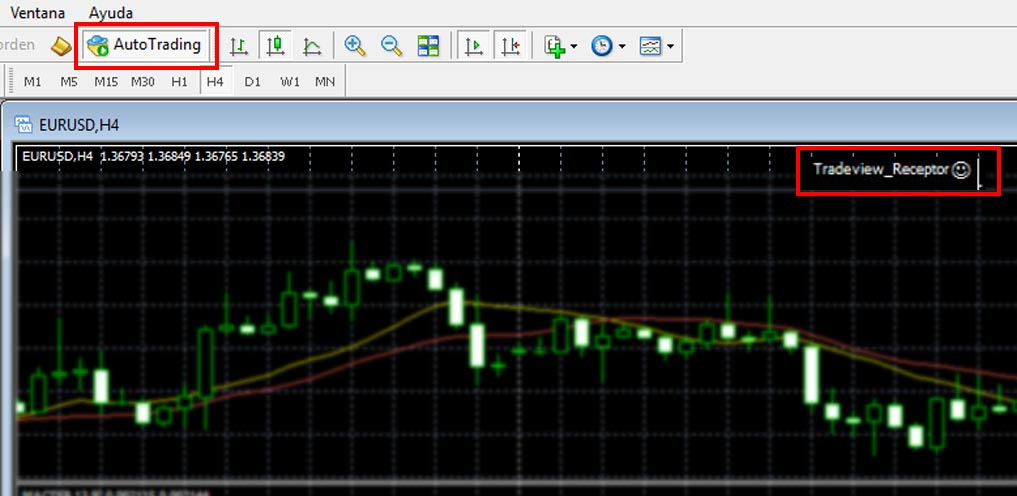Select D1 timeframe

pos(252,82)
